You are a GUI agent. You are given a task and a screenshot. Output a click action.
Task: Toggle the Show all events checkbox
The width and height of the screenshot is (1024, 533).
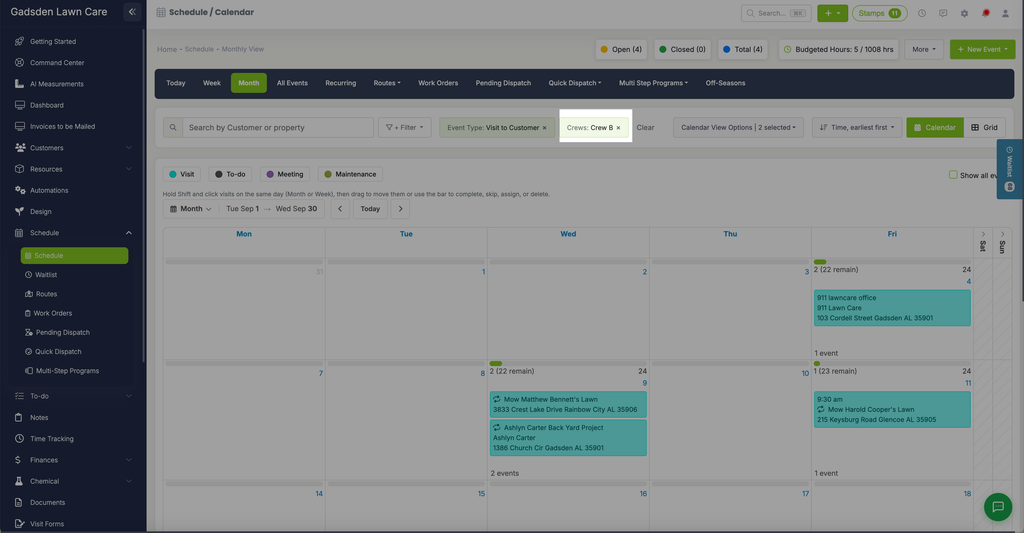point(953,174)
